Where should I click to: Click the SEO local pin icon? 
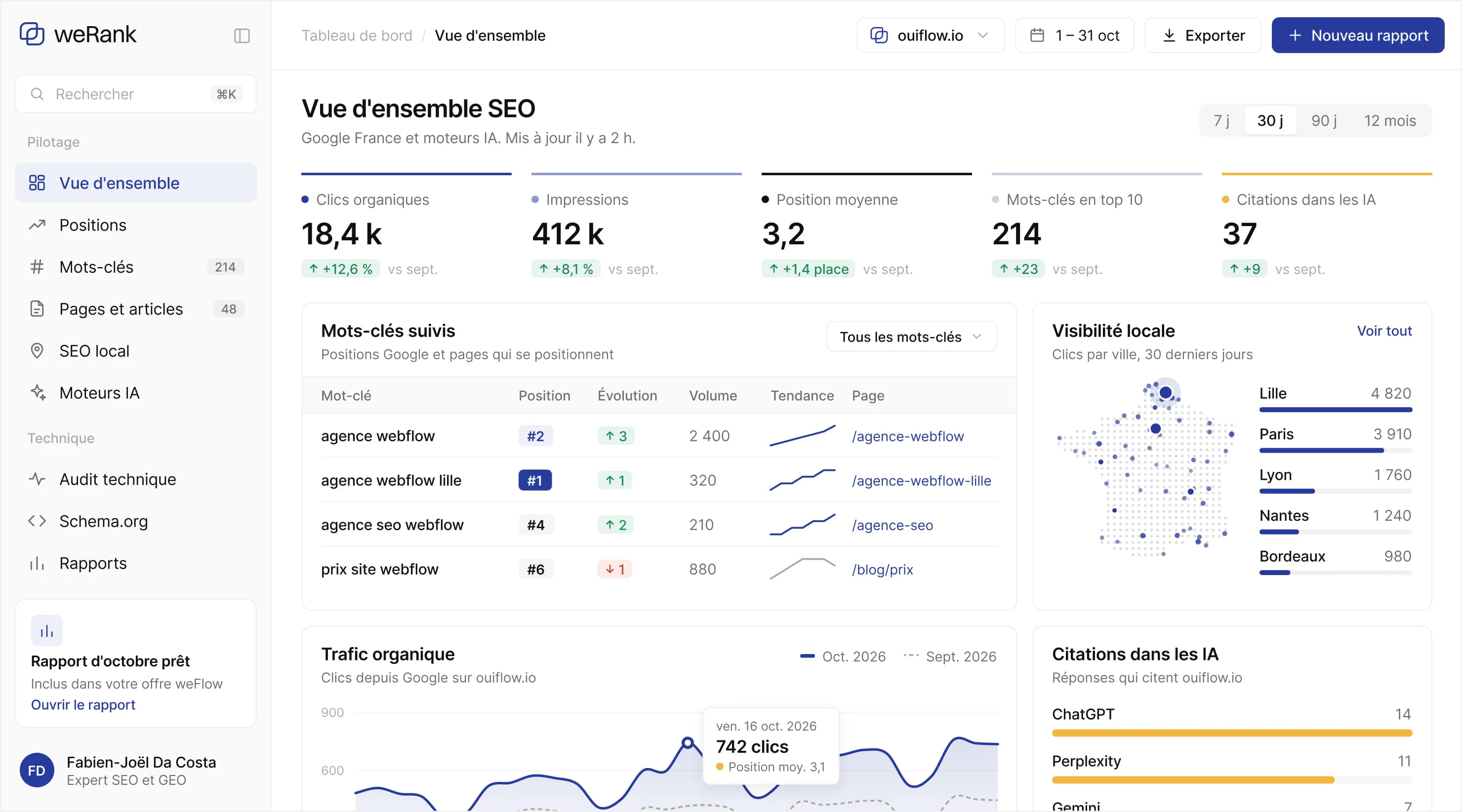(x=37, y=350)
